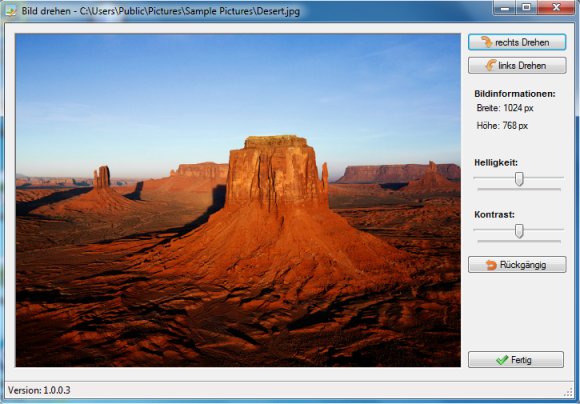Screen dimensions: 580x404
Task: Click the orange rotate-right arrow icon
Action: (486, 42)
